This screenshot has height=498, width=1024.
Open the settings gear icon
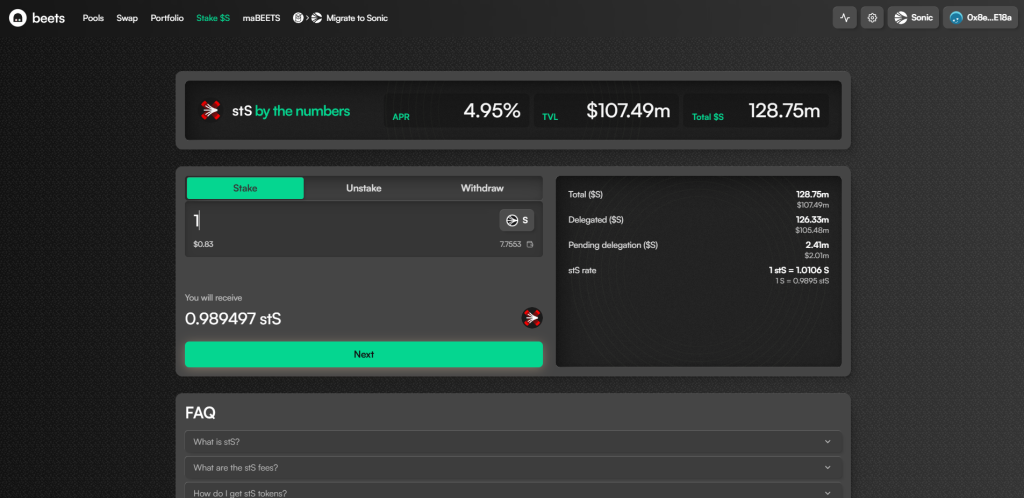click(872, 18)
